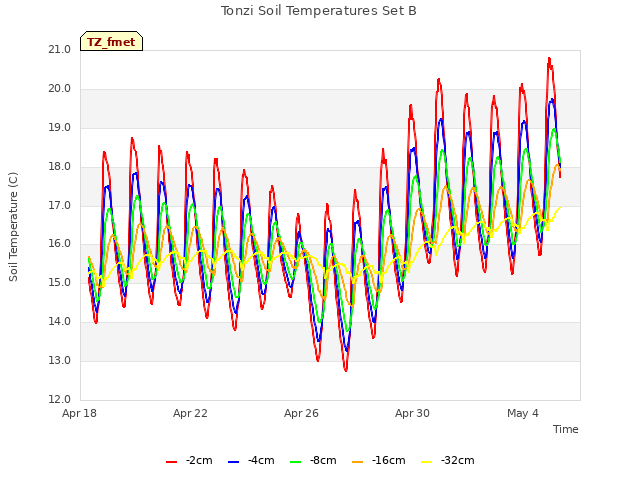Click the green -8cm legend swatch
640x480 pixels.
[295, 462]
